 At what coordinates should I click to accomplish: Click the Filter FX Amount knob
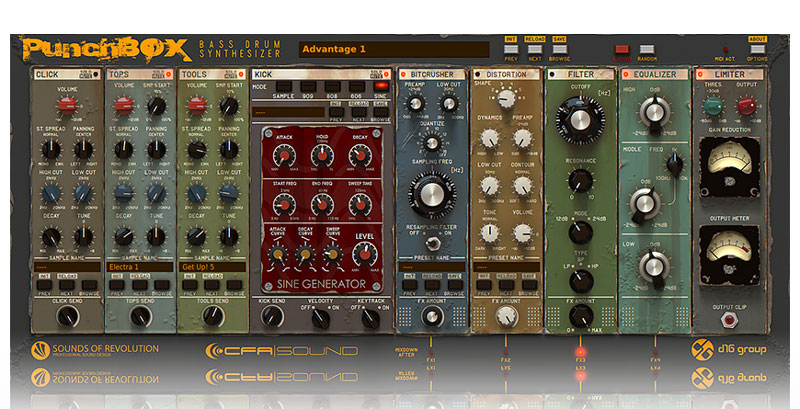coord(579,316)
